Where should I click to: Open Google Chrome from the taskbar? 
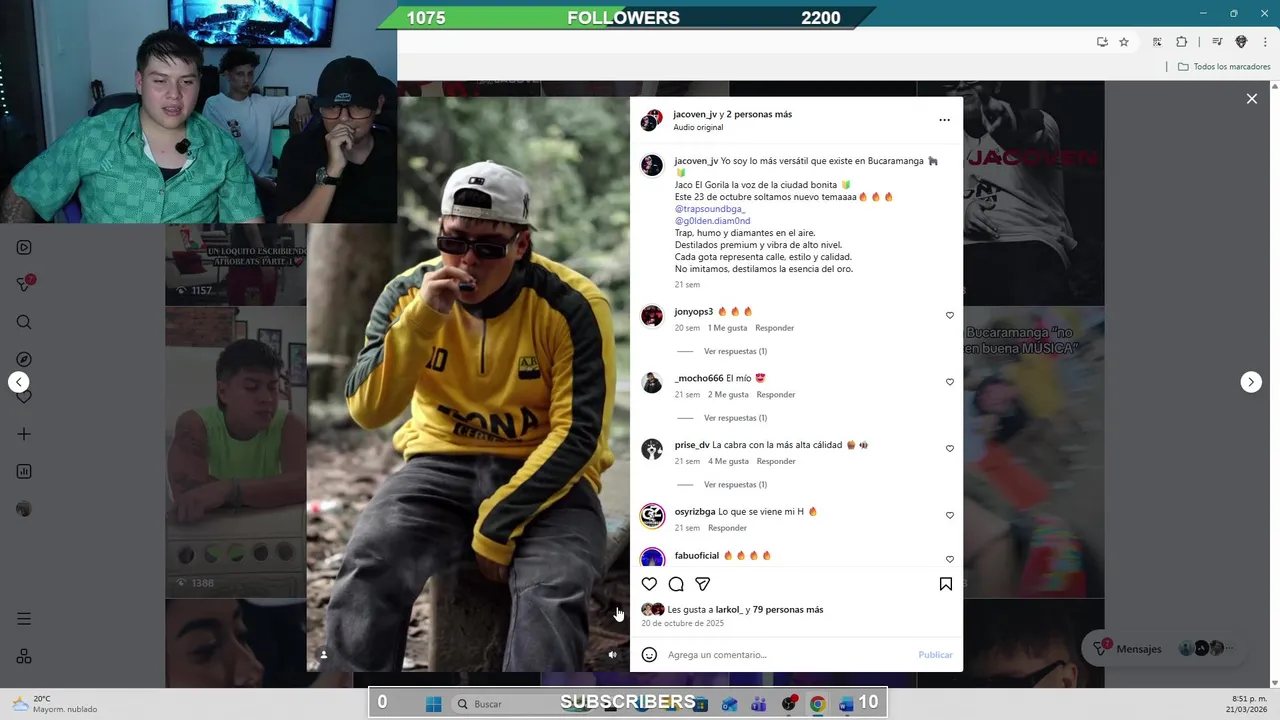817,704
